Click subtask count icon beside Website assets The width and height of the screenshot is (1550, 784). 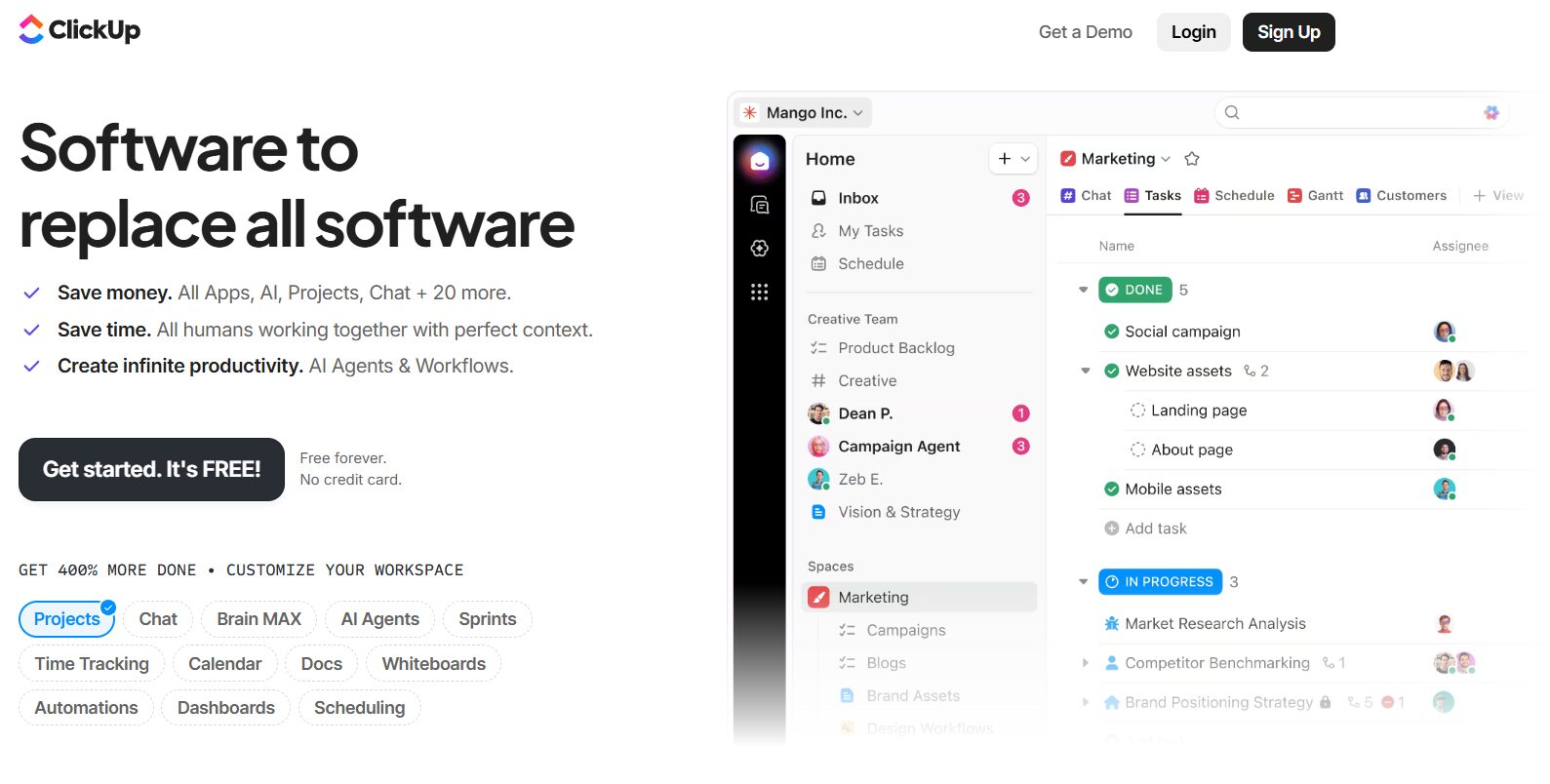[x=1251, y=372]
